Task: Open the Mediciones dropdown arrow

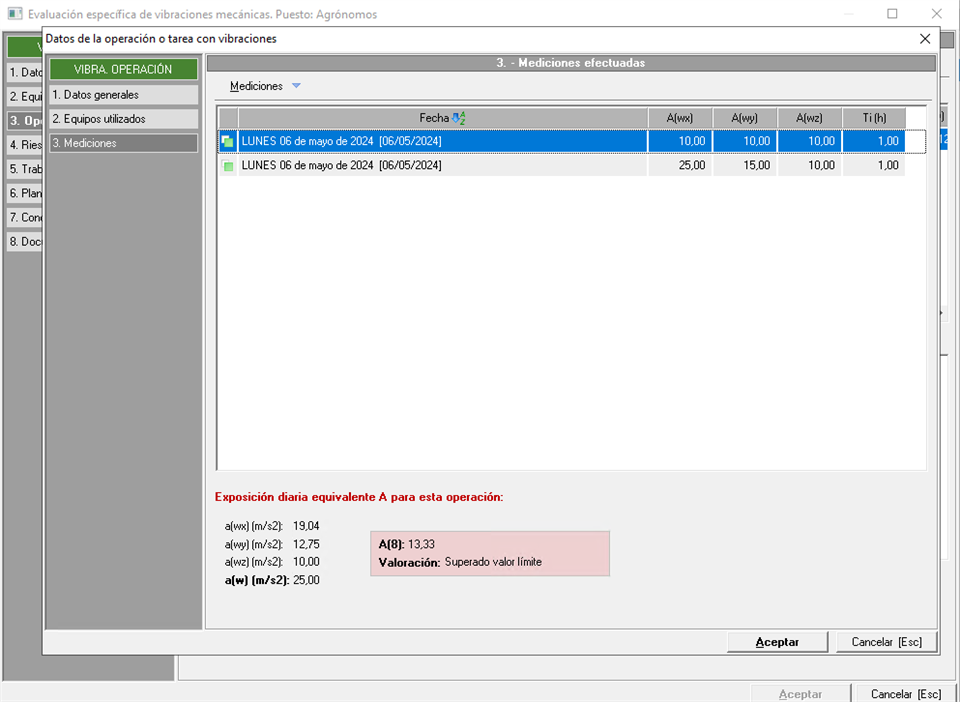Action: 296,86
